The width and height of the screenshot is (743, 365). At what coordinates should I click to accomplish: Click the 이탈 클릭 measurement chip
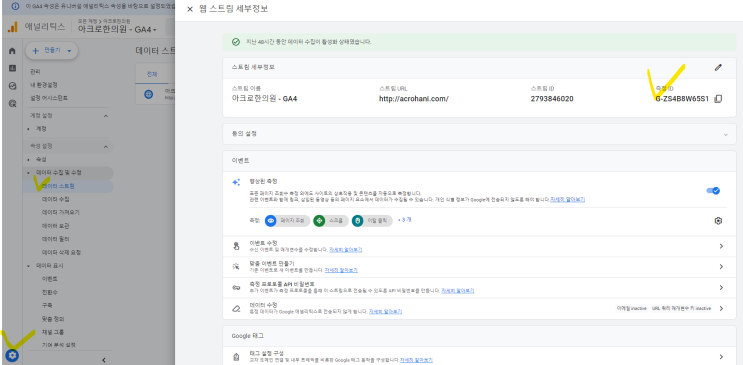click(372, 220)
